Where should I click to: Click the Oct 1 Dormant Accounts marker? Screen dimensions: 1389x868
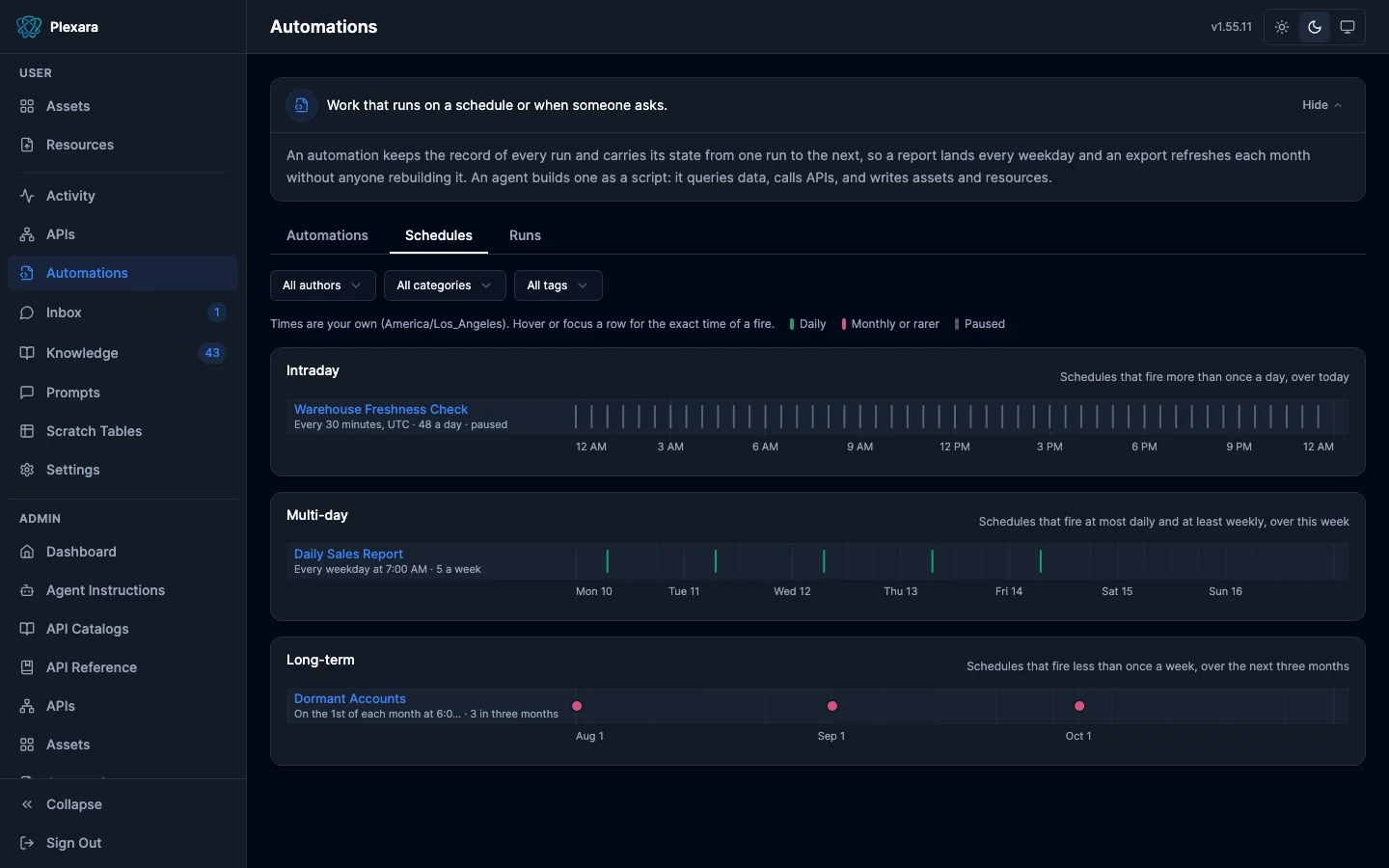click(x=1079, y=706)
